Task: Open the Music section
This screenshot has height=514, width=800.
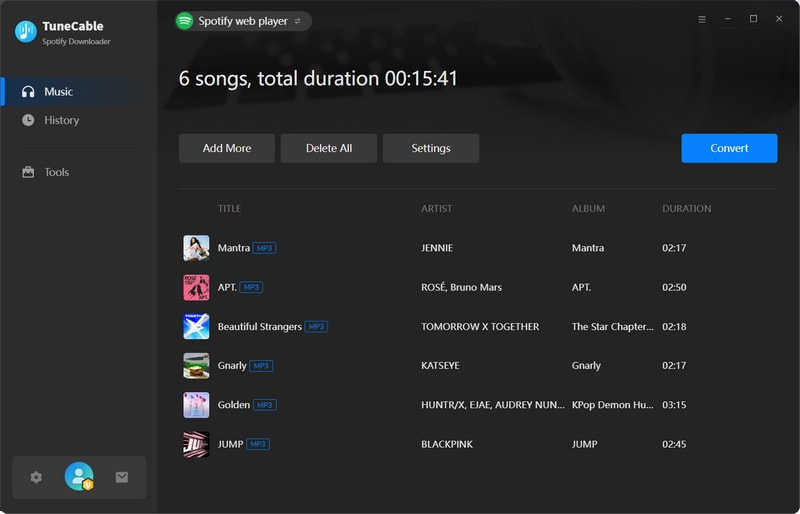Action: point(79,91)
